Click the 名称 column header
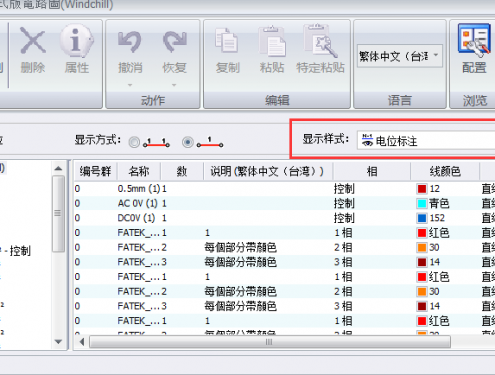 [x=139, y=171]
